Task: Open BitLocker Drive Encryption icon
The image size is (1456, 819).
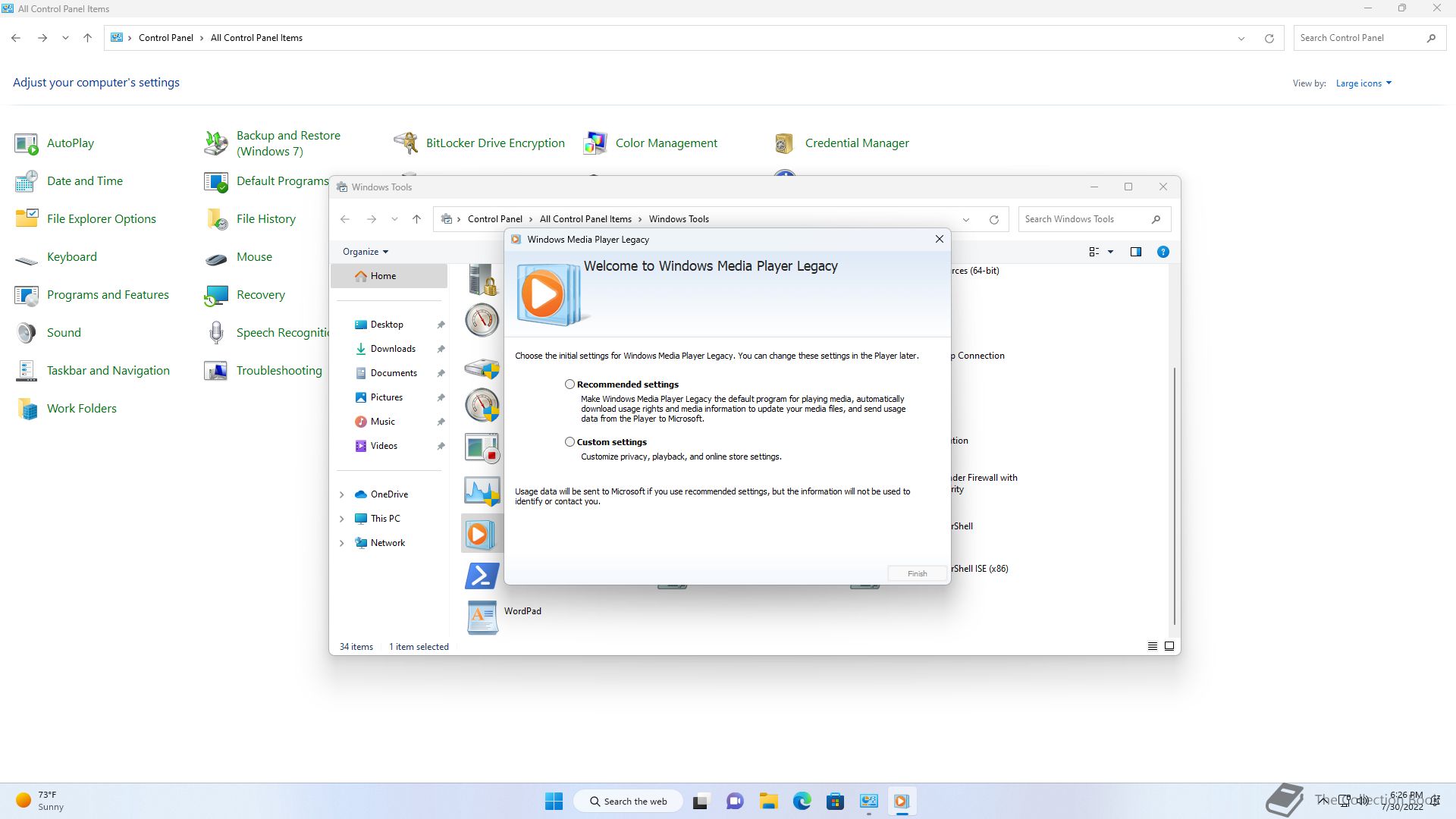Action: (406, 143)
